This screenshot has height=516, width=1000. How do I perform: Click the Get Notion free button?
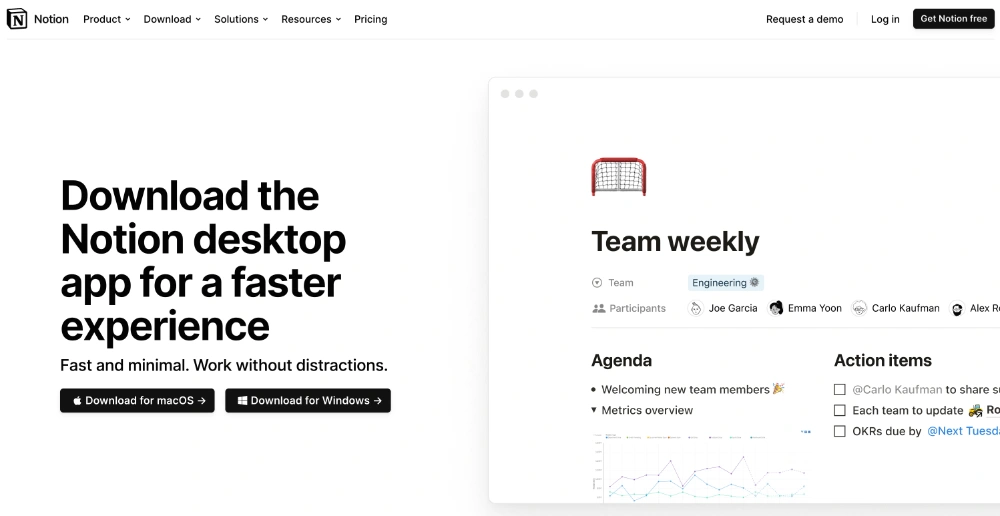[953, 19]
